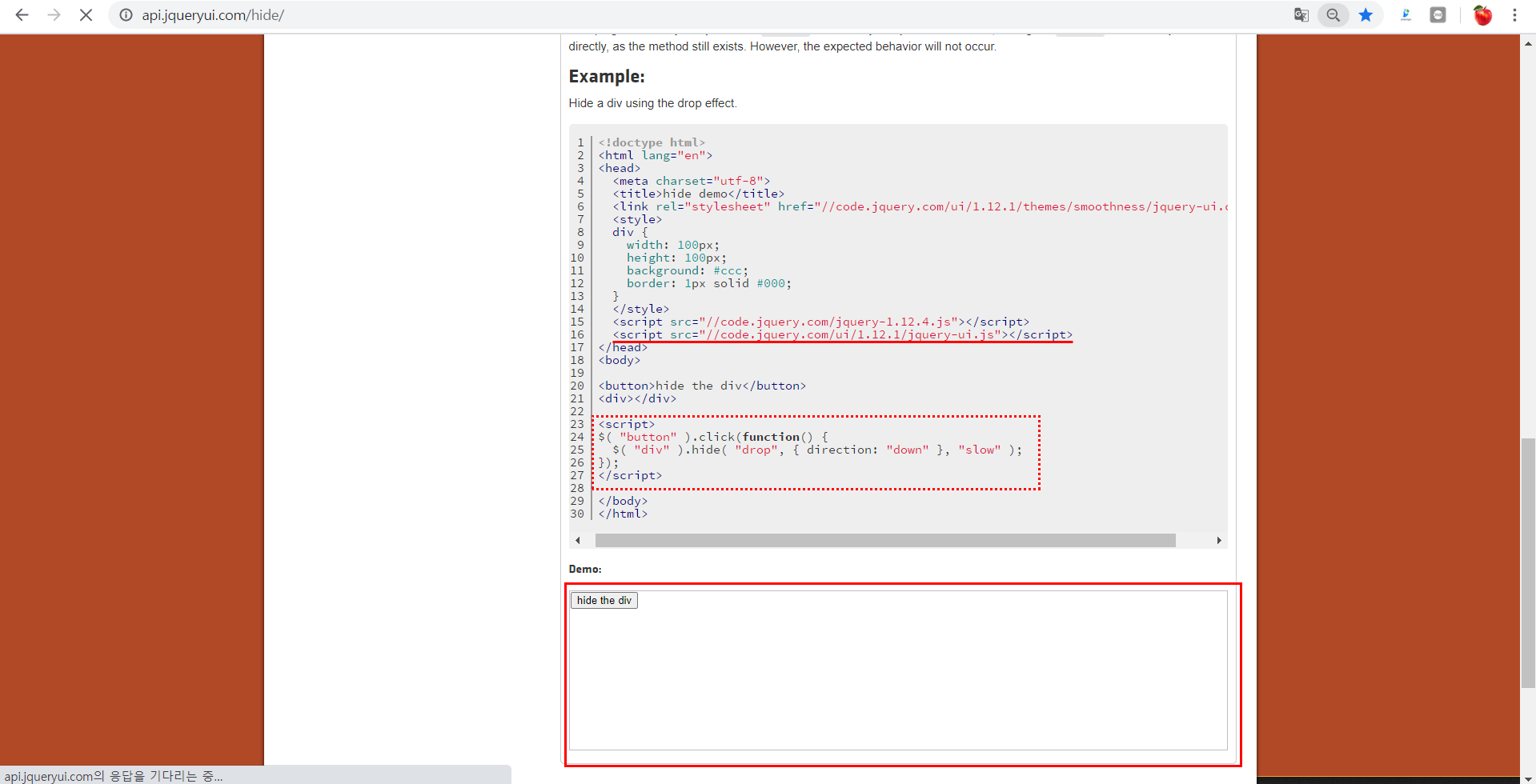Open the translate page icon
This screenshot has width=1536, height=784.
(1301, 15)
